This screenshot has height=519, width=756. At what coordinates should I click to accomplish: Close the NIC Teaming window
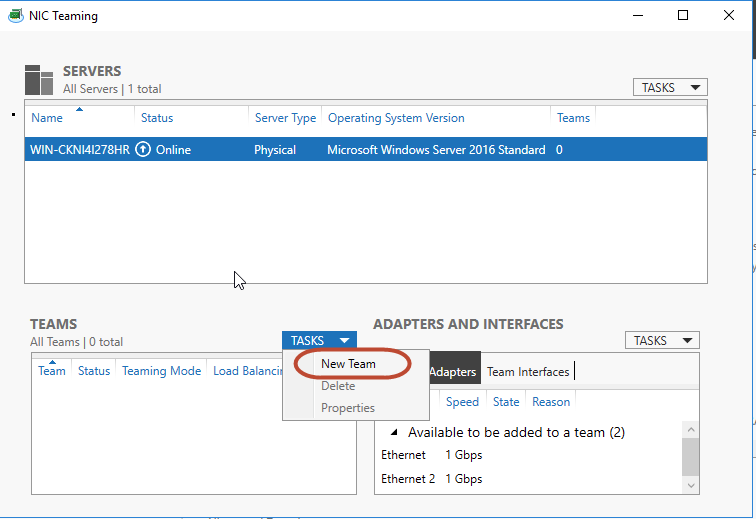coord(729,15)
